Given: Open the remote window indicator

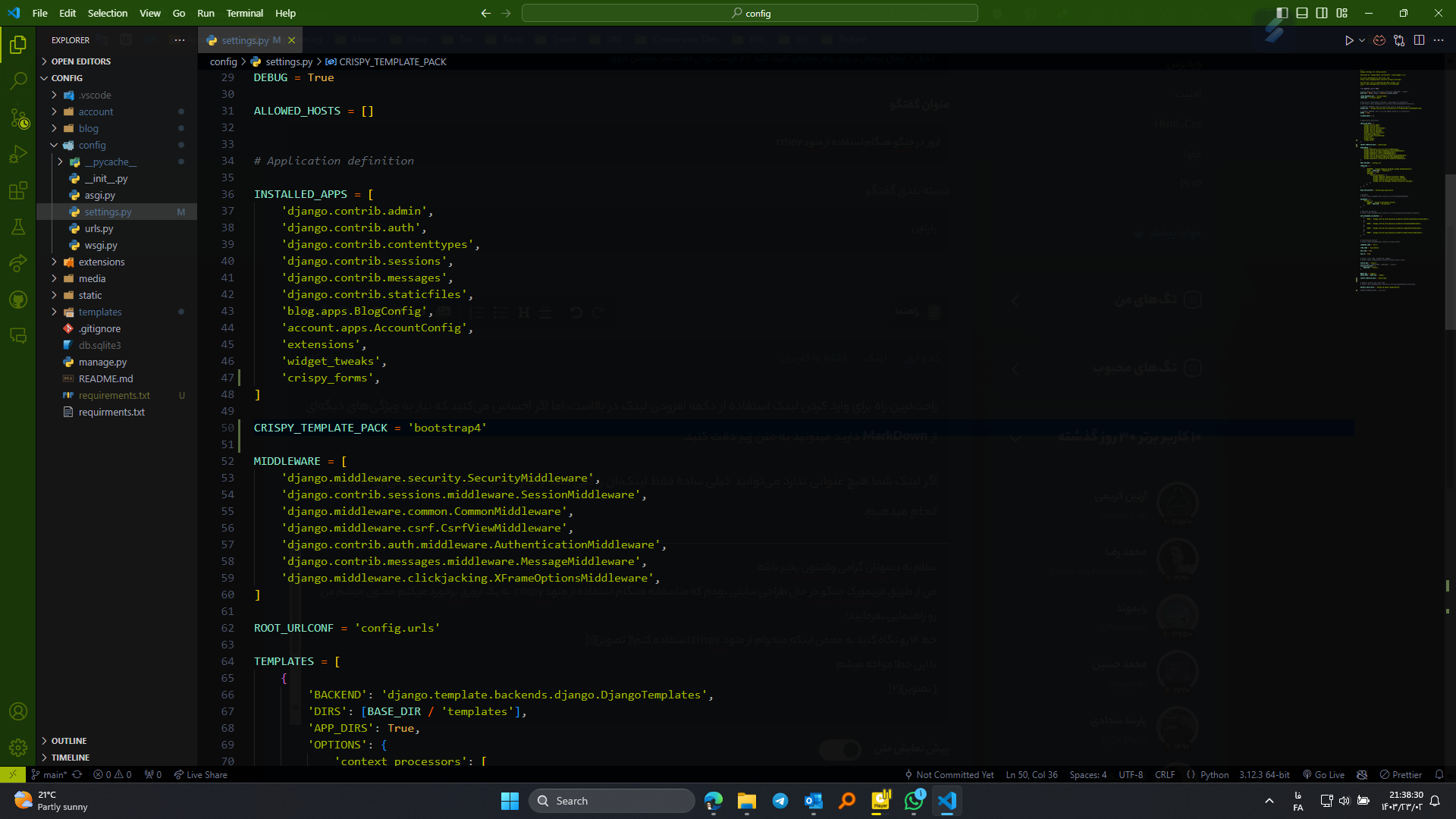Looking at the screenshot, I should coord(12,774).
